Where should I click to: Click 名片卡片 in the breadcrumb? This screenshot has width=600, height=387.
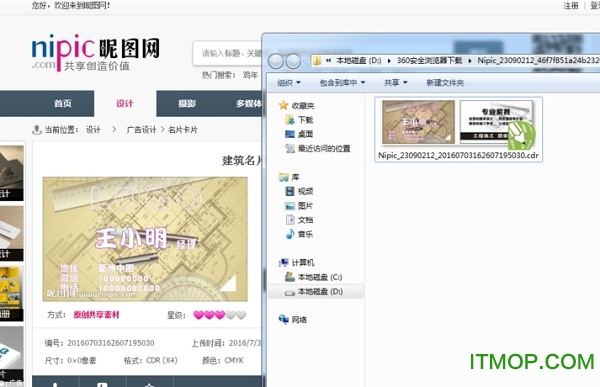click(x=183, y=130)
